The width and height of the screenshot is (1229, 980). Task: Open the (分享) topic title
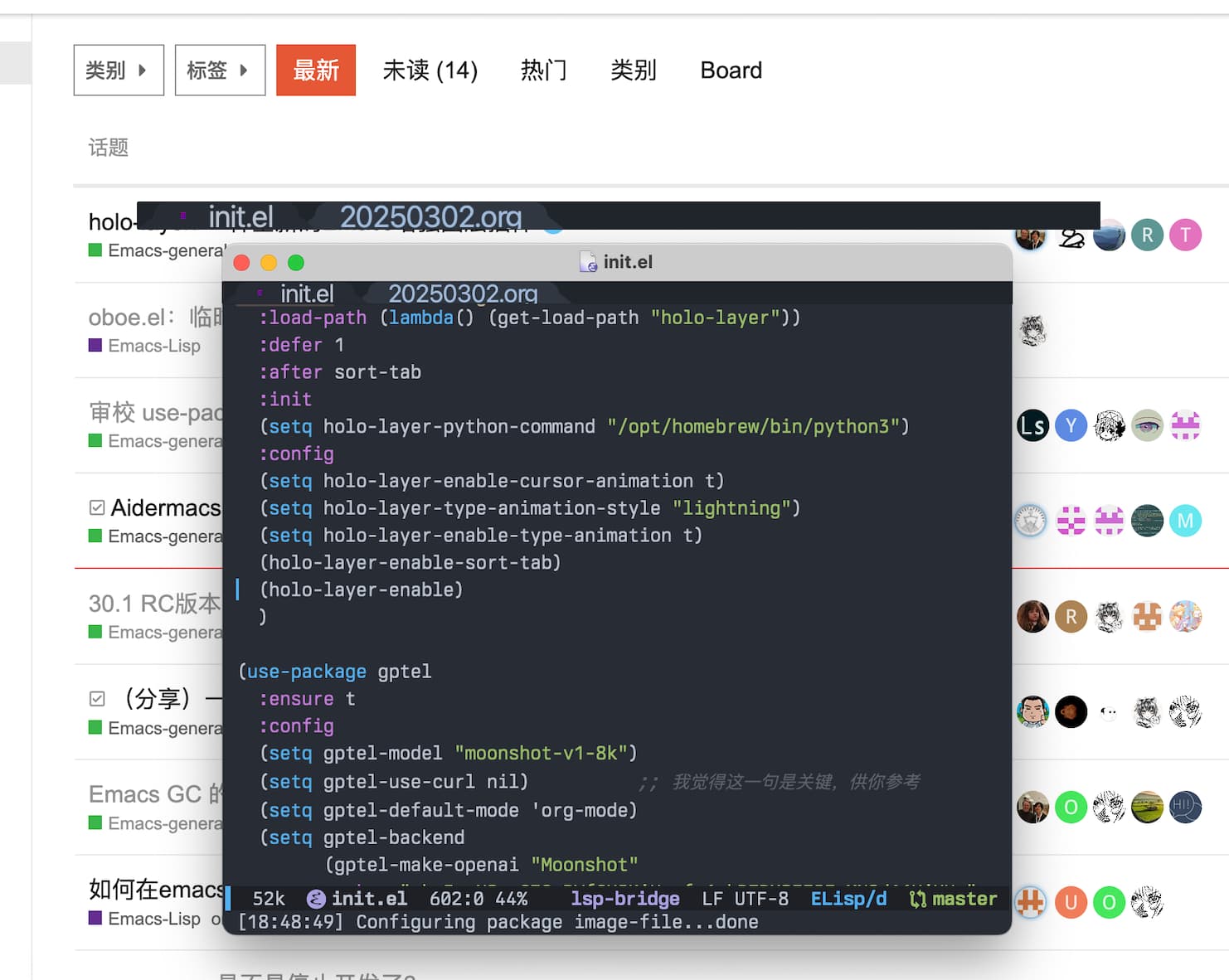[172, 699]
